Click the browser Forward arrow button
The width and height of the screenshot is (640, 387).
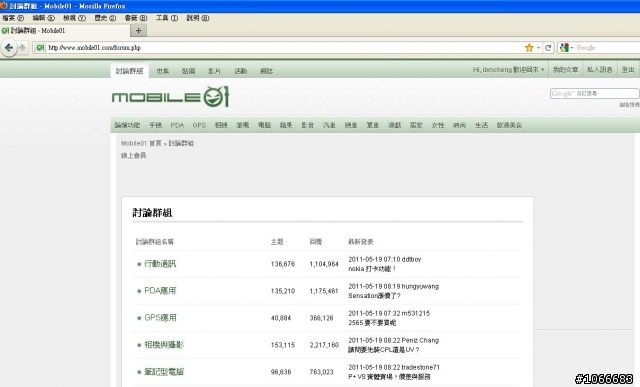[22, 48]
